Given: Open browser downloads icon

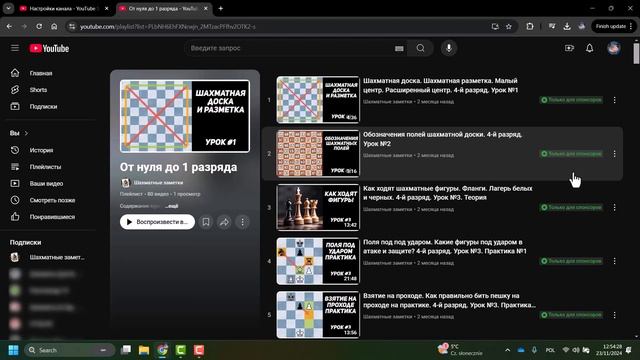Looking at the screenshot, I should 567,27.
